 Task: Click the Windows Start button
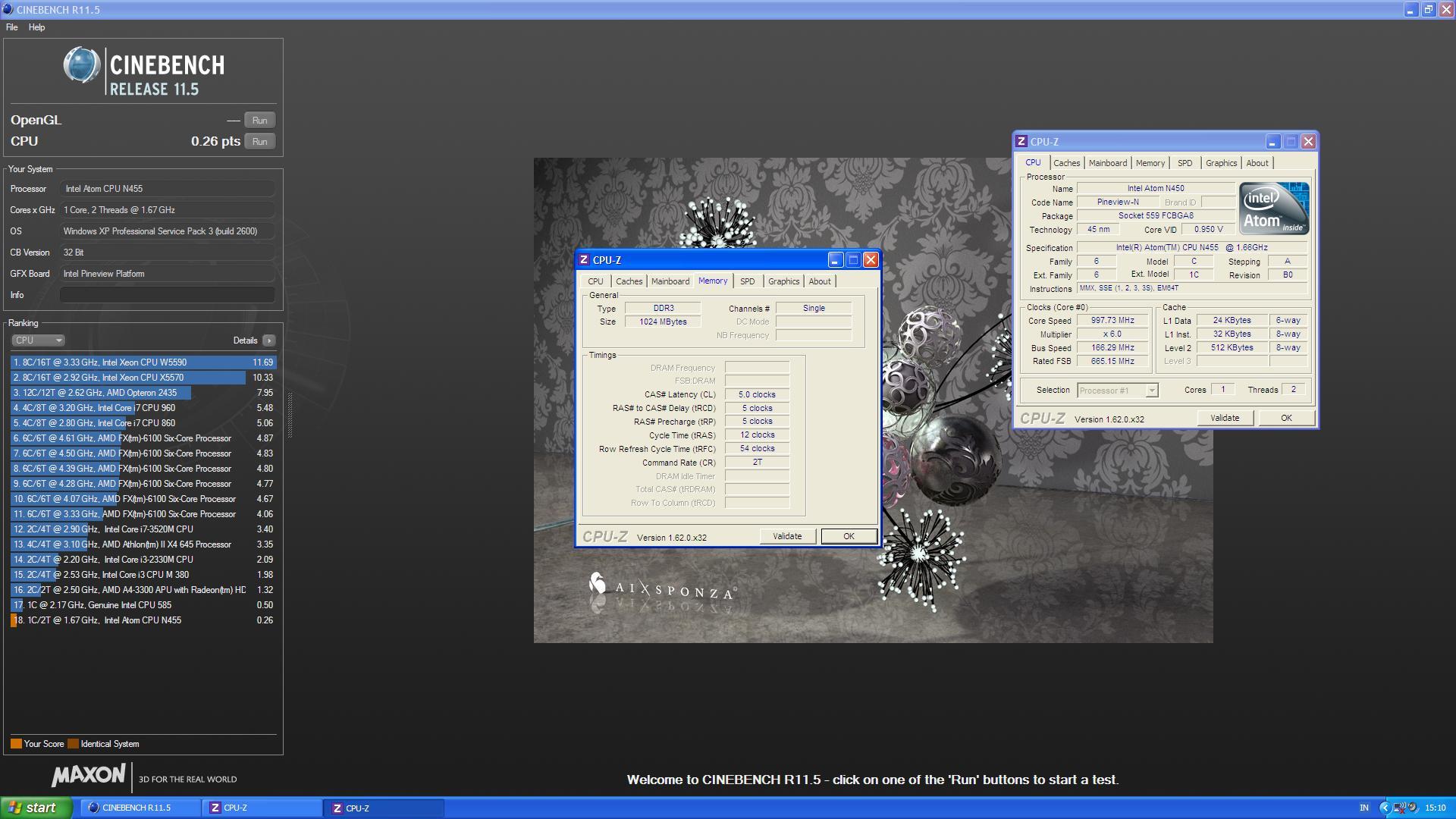(x=36, y=808)
